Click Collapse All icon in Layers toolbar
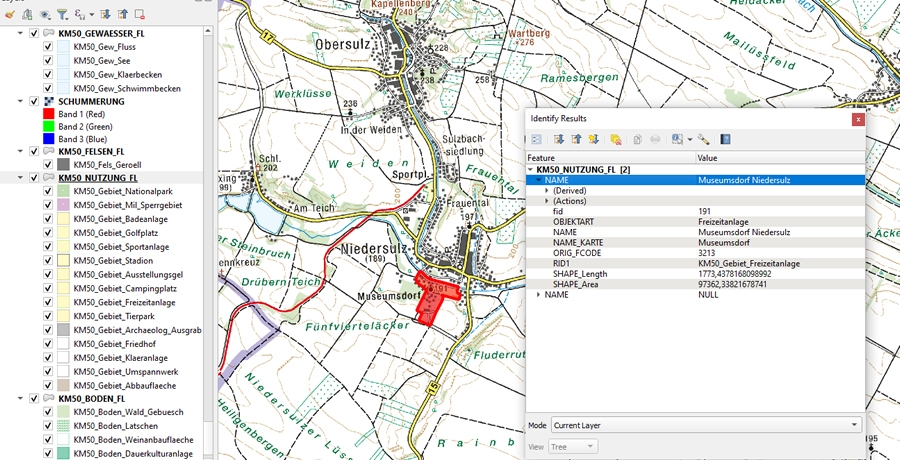Image resolution: width=900 pixels, height=460 pixels. (x=122, y=14)
